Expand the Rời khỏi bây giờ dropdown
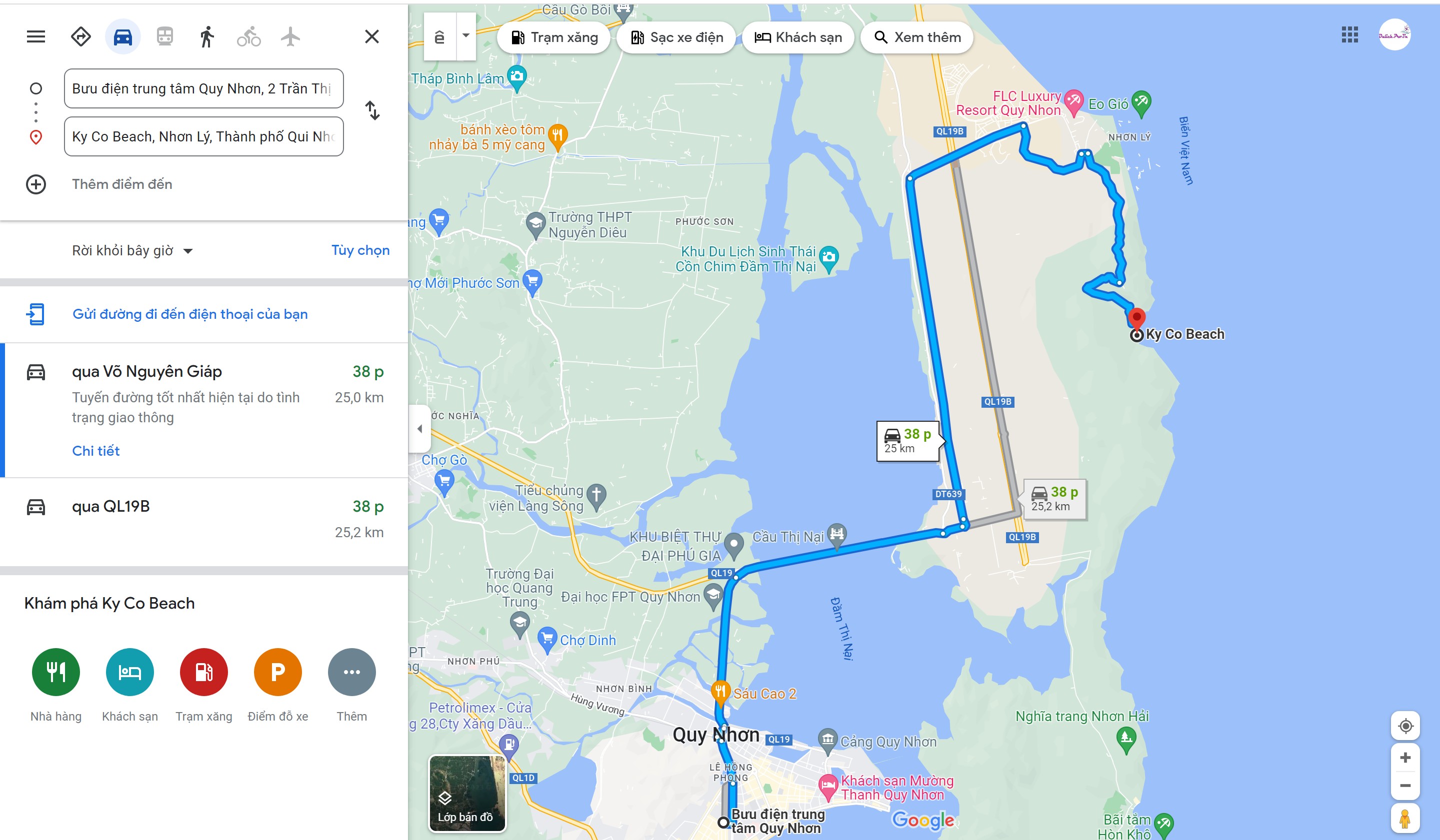The image size is (1440, 840). 132,251
